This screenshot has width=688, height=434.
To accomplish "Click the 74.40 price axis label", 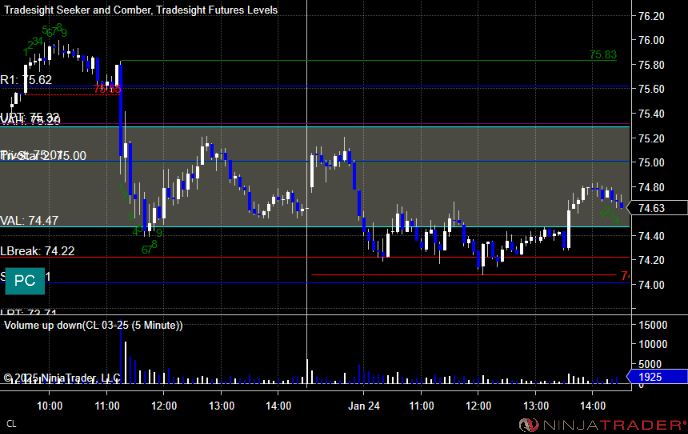I will point(651,236).
